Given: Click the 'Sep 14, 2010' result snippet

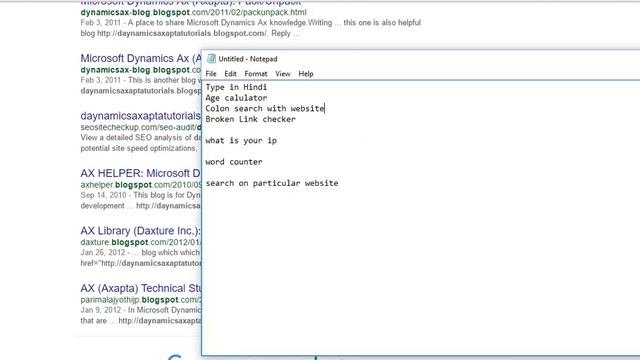Looking at the screenshot, I should (141, 200).
